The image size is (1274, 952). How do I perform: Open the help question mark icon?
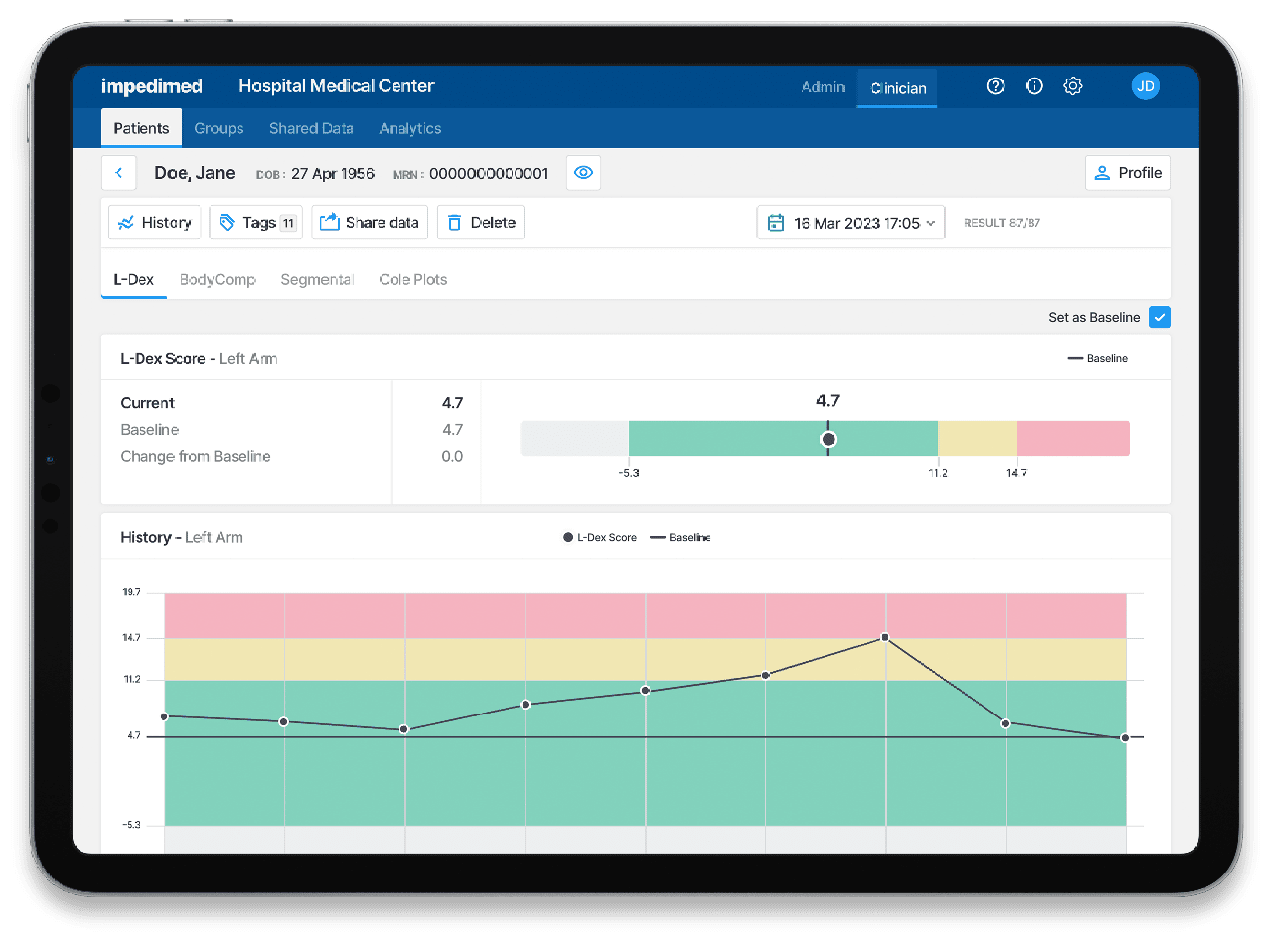click(995, 86)
